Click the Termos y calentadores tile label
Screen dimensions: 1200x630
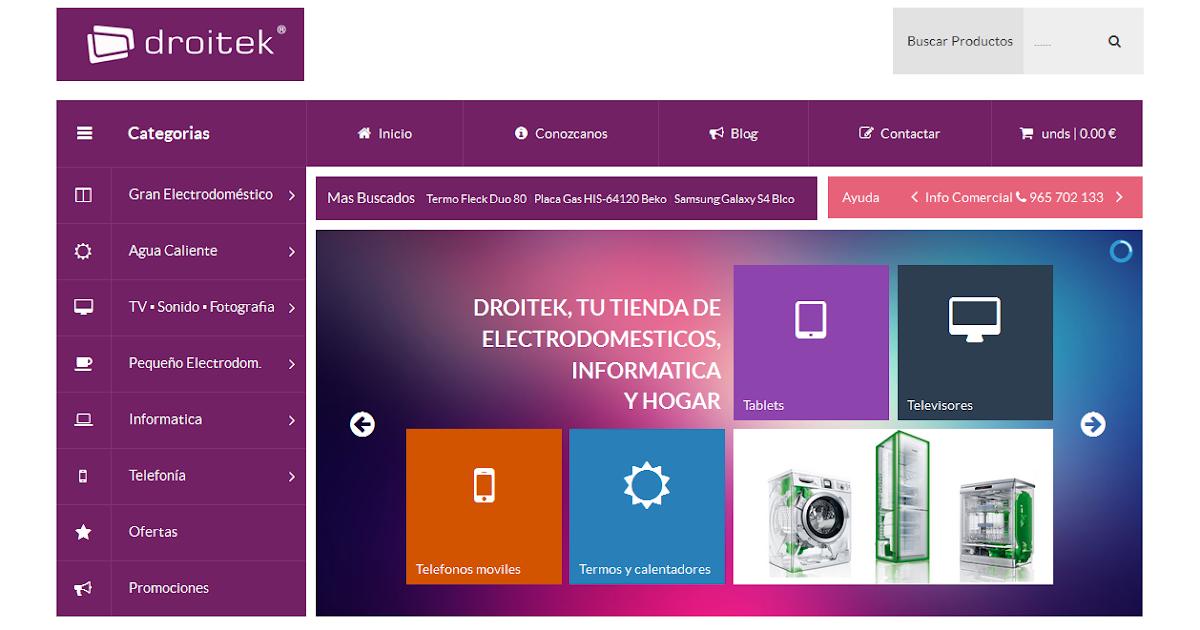tap(645, 569)
